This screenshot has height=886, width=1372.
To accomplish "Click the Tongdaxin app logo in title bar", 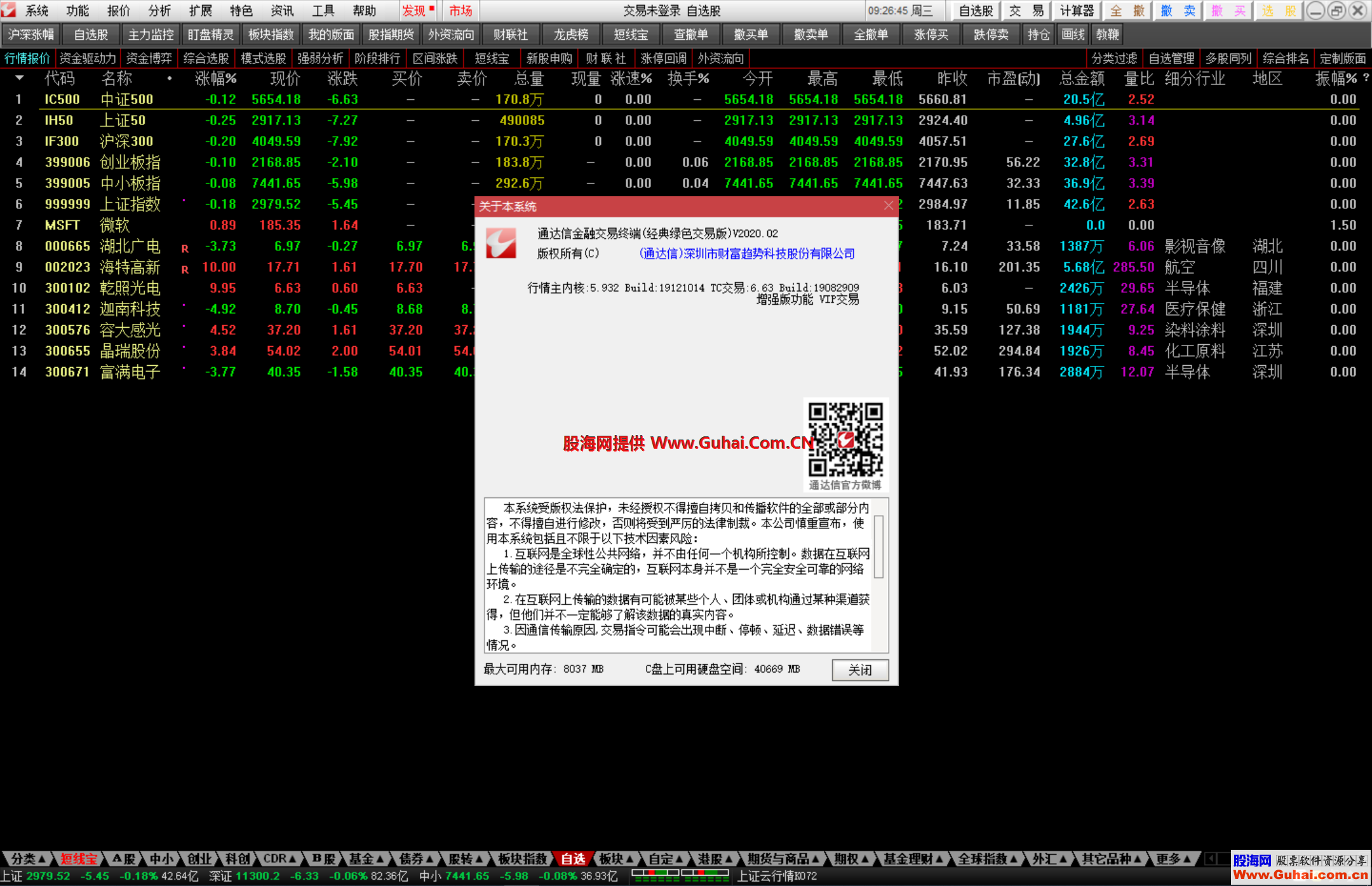I will pos(8,10).
